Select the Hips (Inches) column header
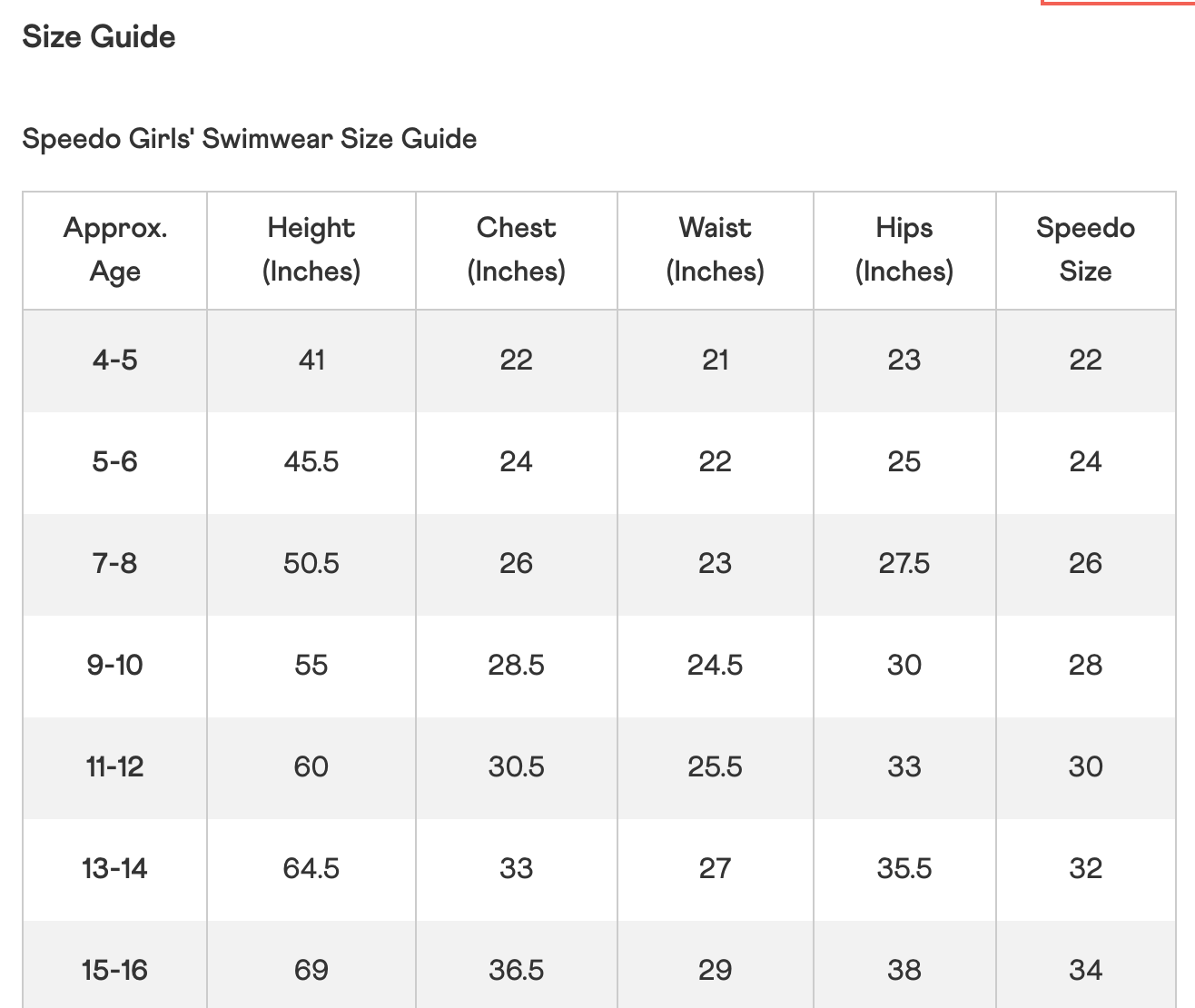Screen dimensions: 1195x1008 pyautogui.click(x=904, y=250)
